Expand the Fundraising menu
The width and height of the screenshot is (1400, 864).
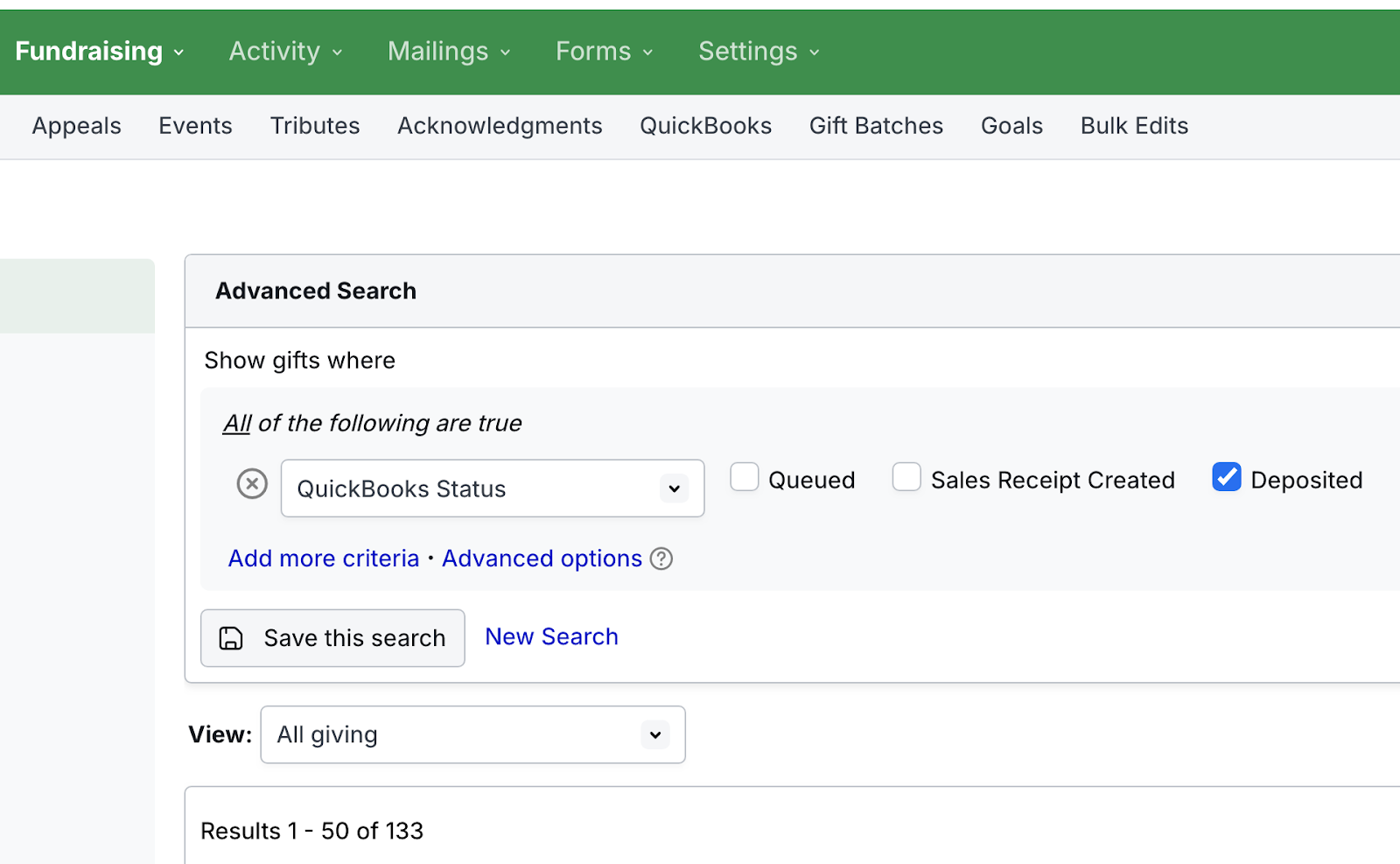pos(100,52)
